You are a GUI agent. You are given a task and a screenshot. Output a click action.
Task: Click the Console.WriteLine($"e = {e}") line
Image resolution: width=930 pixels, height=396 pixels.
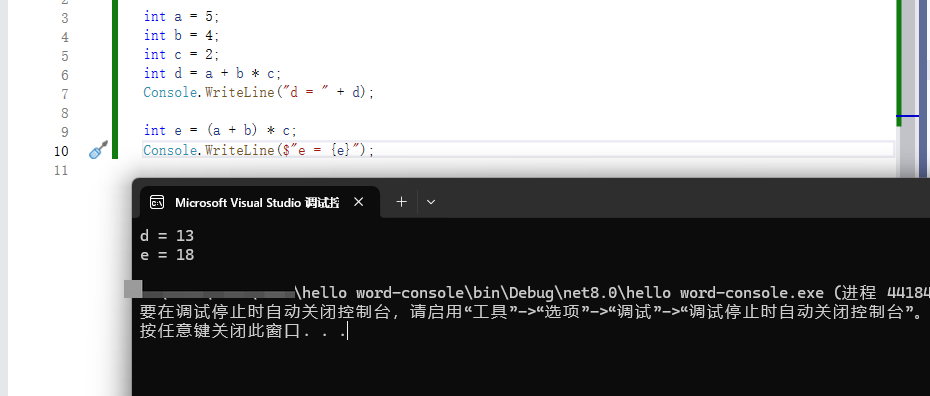tap(259, 150)
